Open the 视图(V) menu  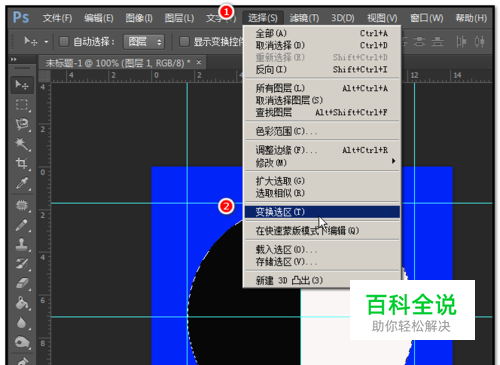tap(382, 18)
